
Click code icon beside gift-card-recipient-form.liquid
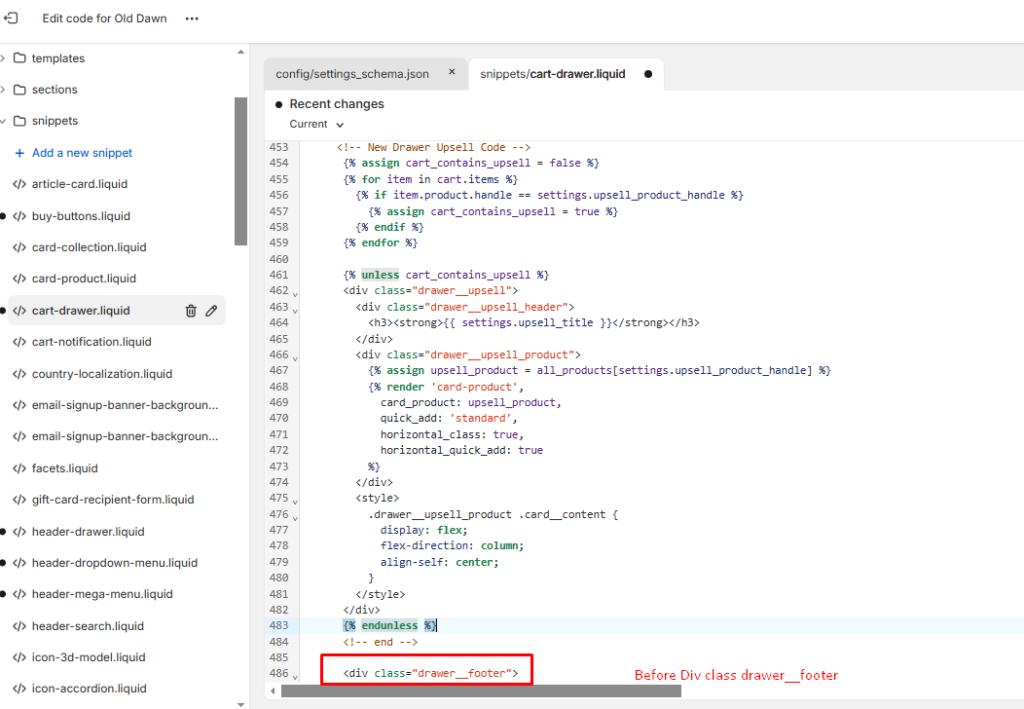pos(20,499)
